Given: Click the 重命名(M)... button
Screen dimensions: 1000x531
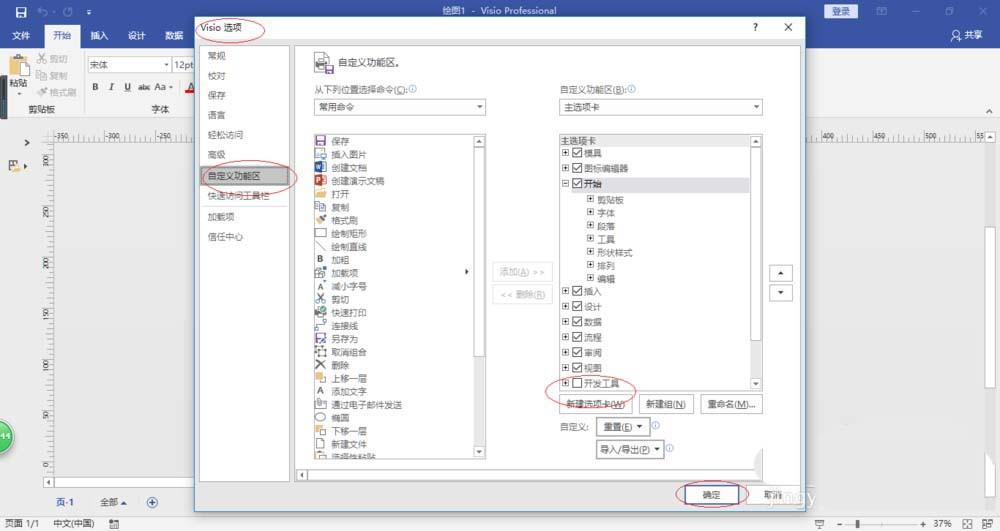Looking at the screenshot, I should coord(732,404).
